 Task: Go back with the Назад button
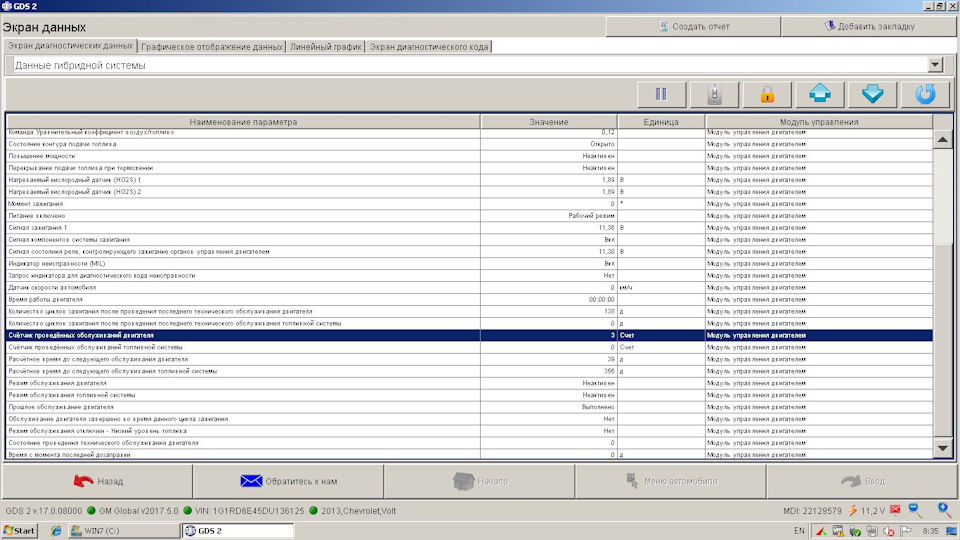click(x=97, y=481)
